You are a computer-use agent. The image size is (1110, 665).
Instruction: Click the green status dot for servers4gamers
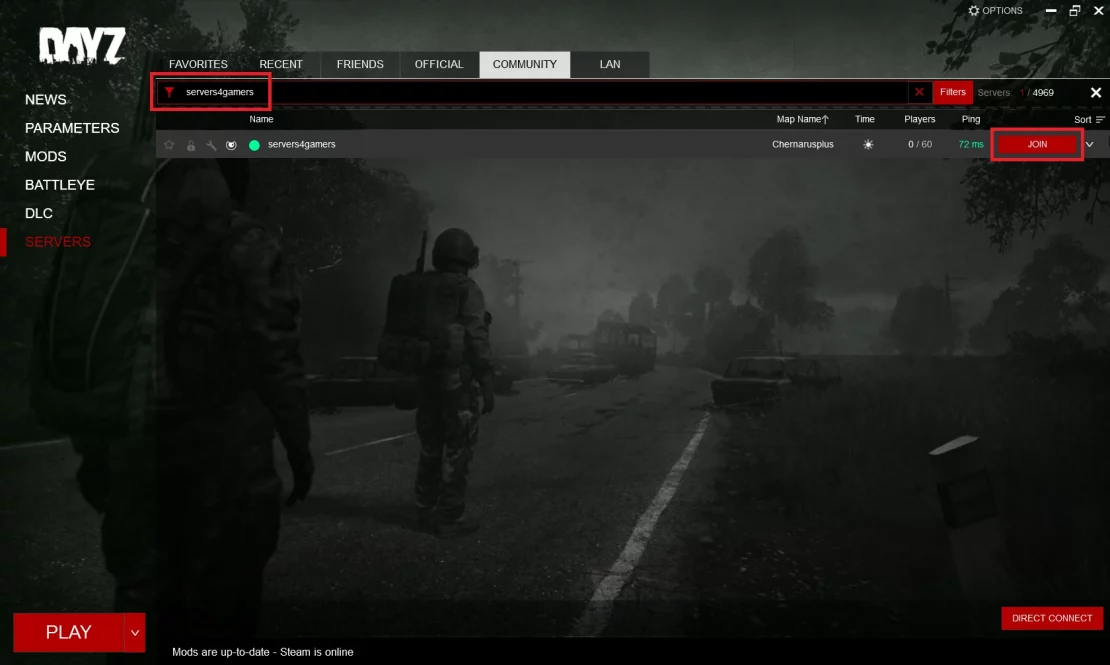(x=254, y=145)
